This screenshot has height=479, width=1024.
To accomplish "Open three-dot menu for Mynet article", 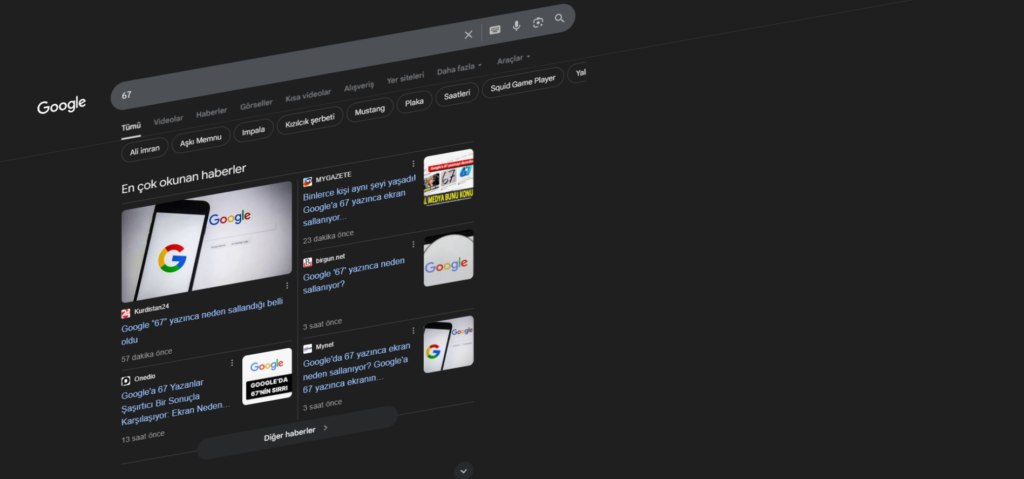I will click(412, 331).
